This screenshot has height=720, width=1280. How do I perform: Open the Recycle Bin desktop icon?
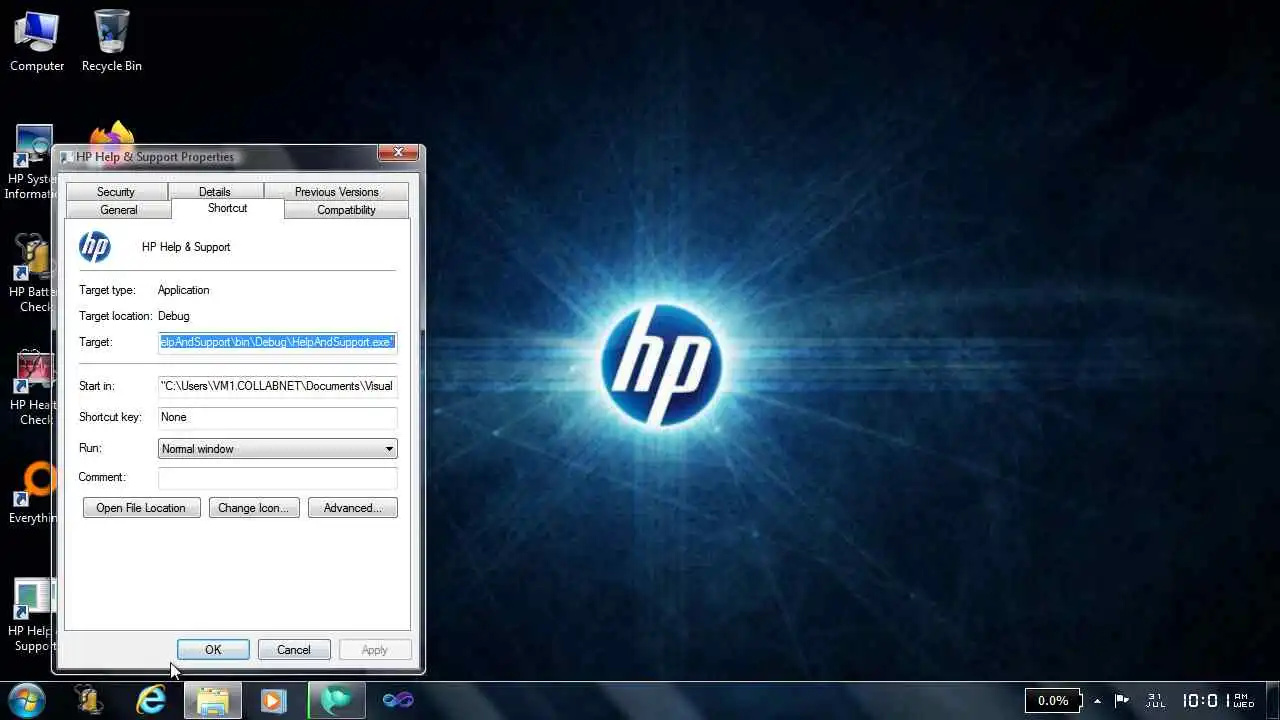coord(111,41)
